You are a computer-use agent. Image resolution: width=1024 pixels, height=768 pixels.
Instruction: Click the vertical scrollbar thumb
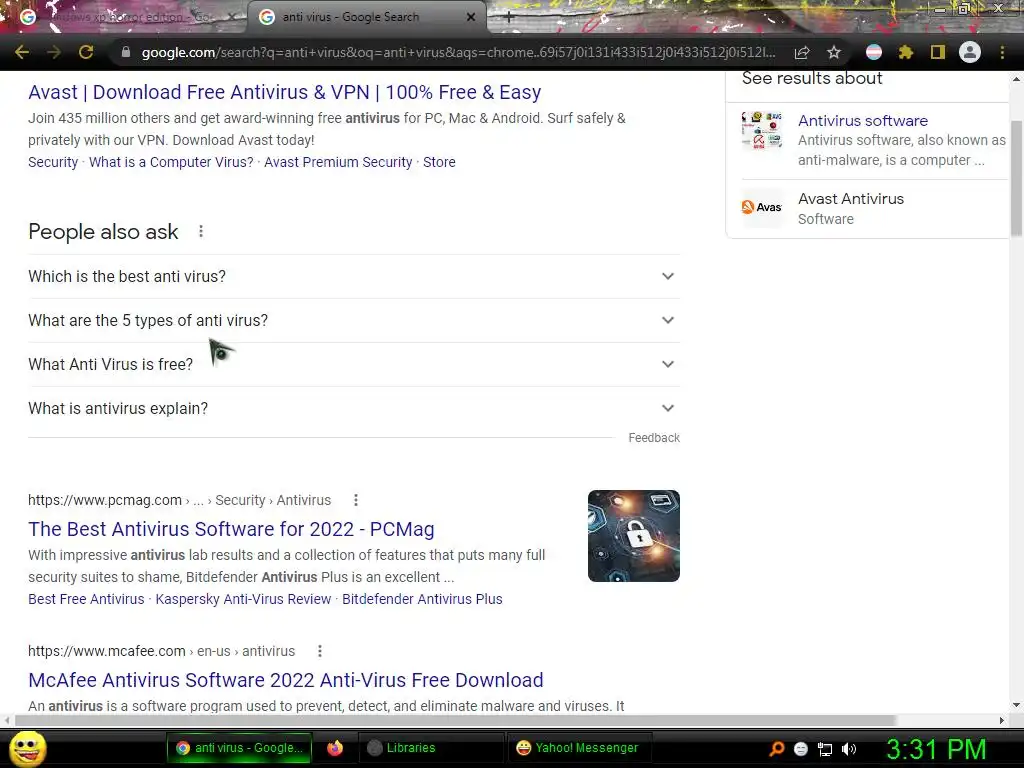(x=1016, y=178)
